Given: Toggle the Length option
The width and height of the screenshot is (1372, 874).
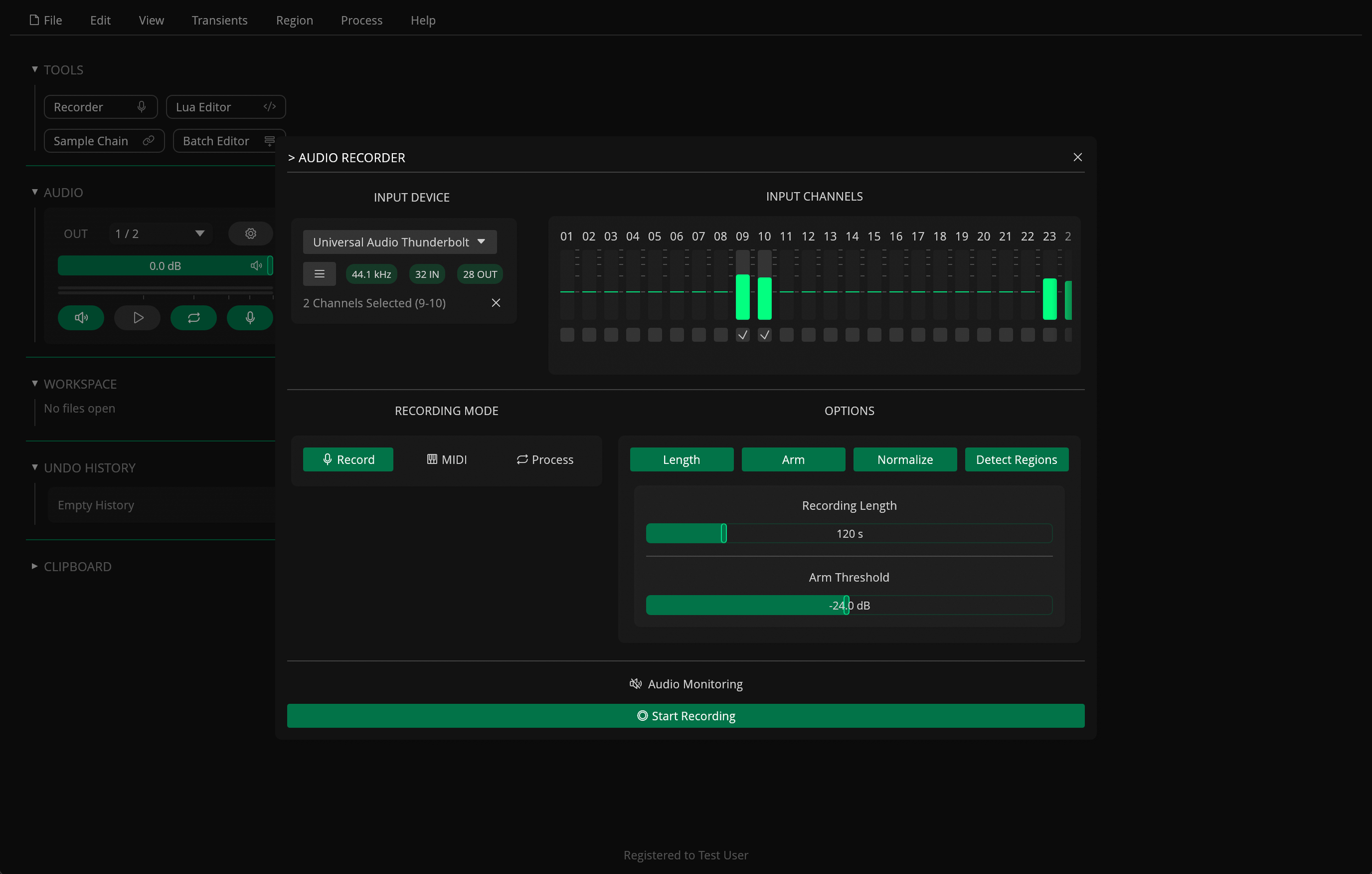Looking at the screenshot, I should click(682, 460).
